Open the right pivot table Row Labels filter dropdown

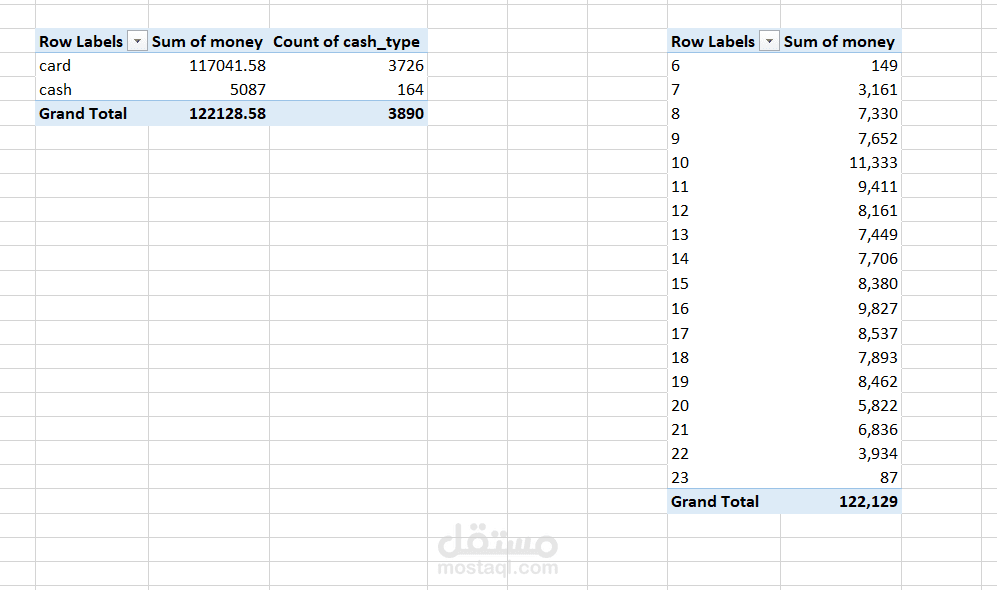(769, 41)
